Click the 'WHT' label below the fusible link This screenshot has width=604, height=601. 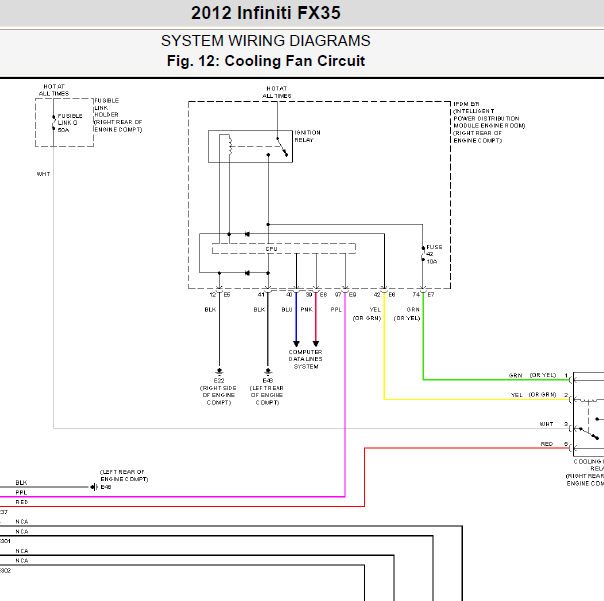point(44,174)
